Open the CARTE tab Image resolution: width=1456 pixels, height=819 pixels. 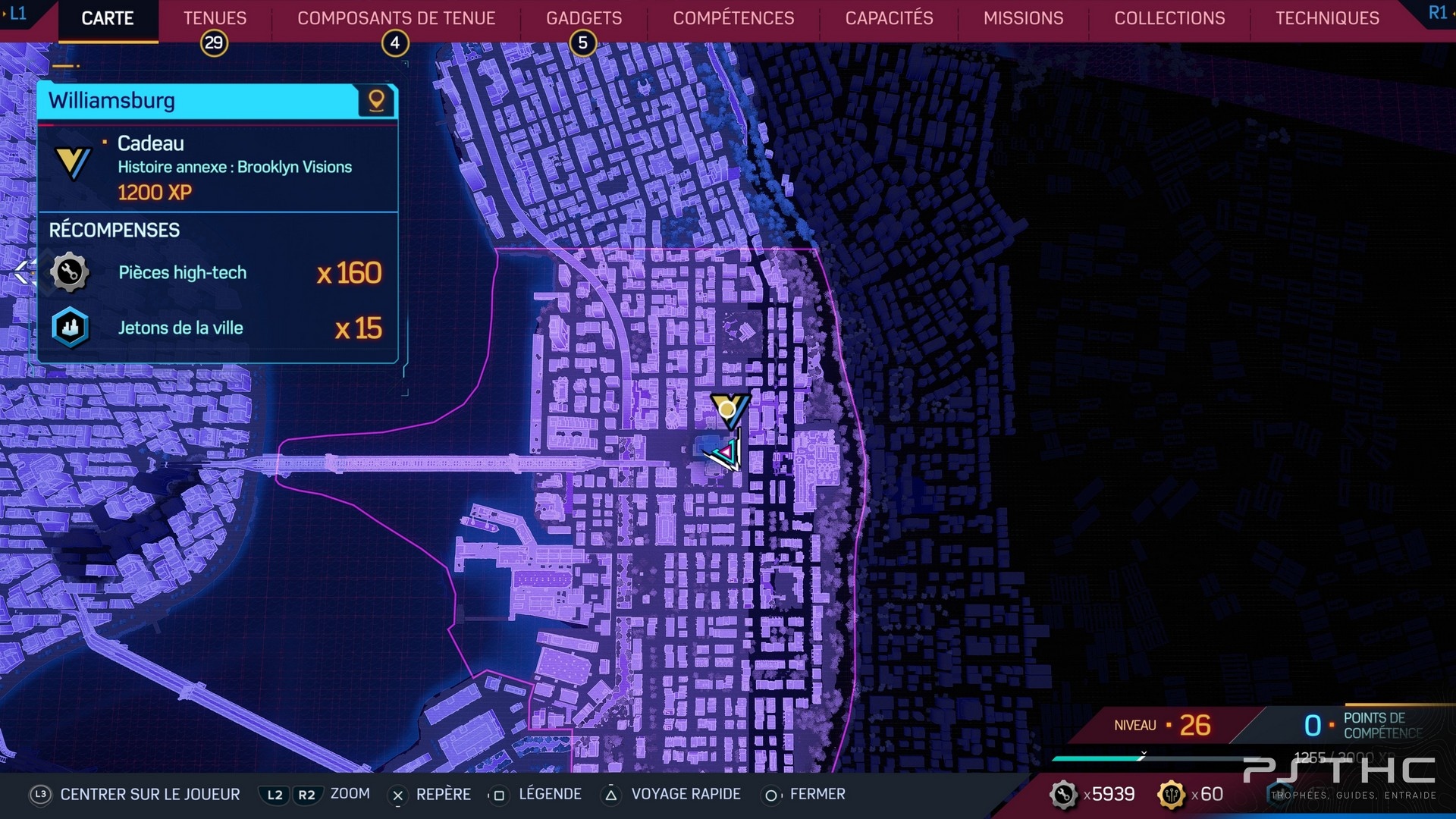coord(108,18)
